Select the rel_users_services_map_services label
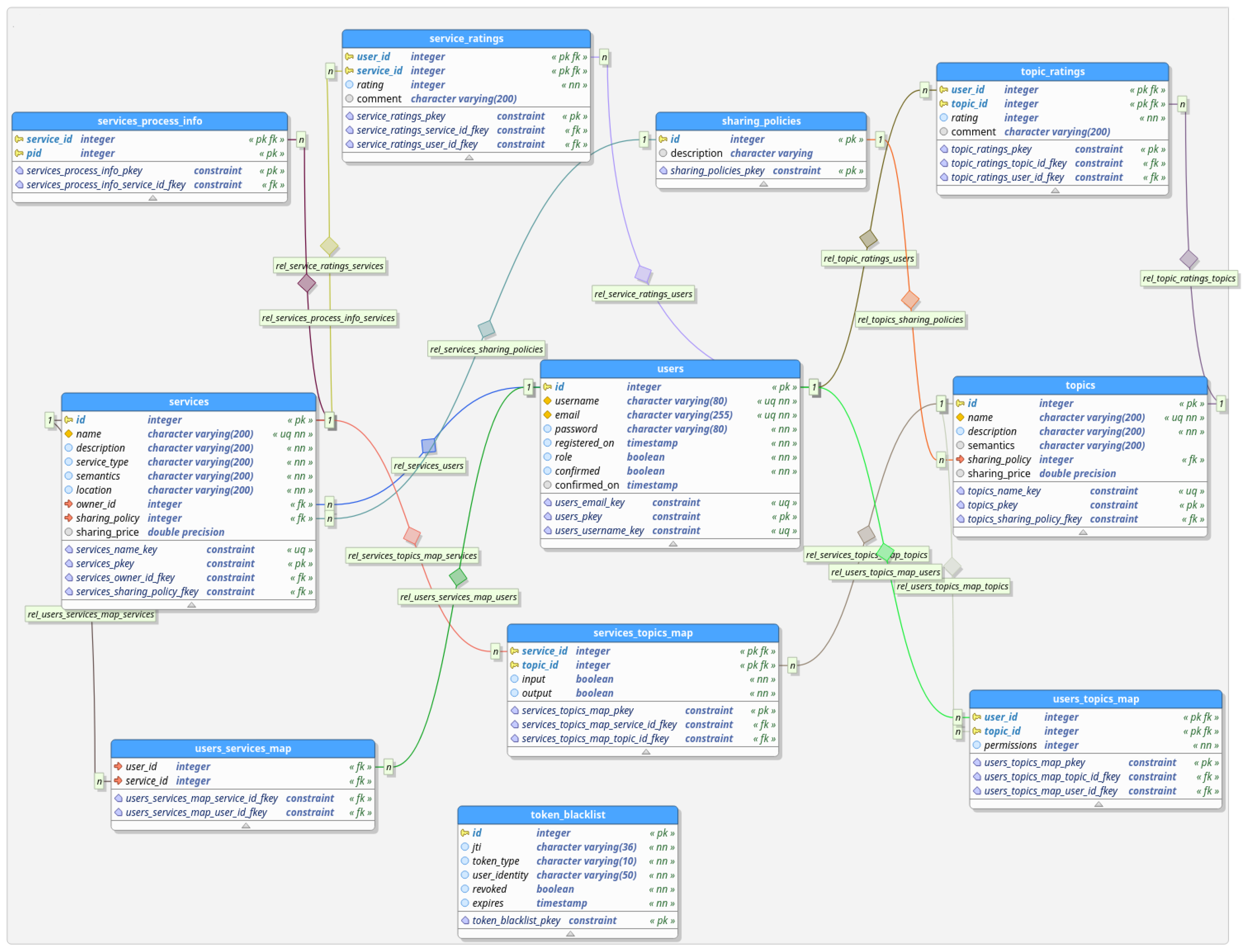The image size is (1248, 952). [x=91, y=614]
